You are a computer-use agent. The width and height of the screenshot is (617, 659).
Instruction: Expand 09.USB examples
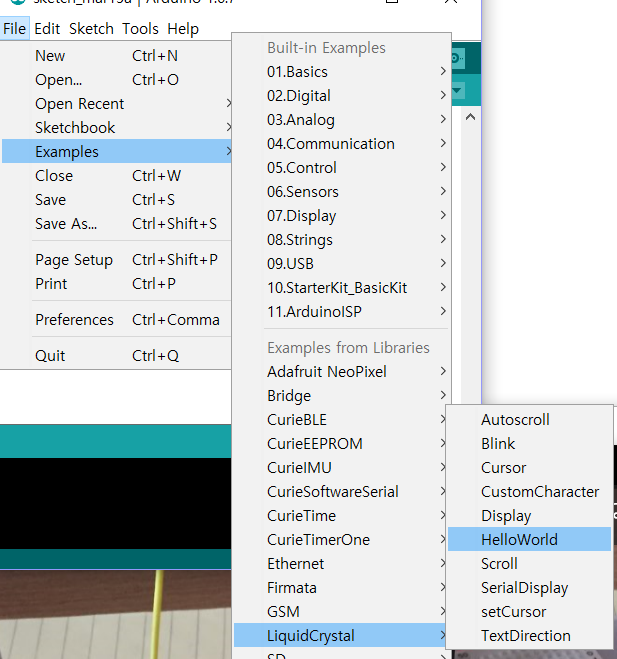tap(341, 263)
